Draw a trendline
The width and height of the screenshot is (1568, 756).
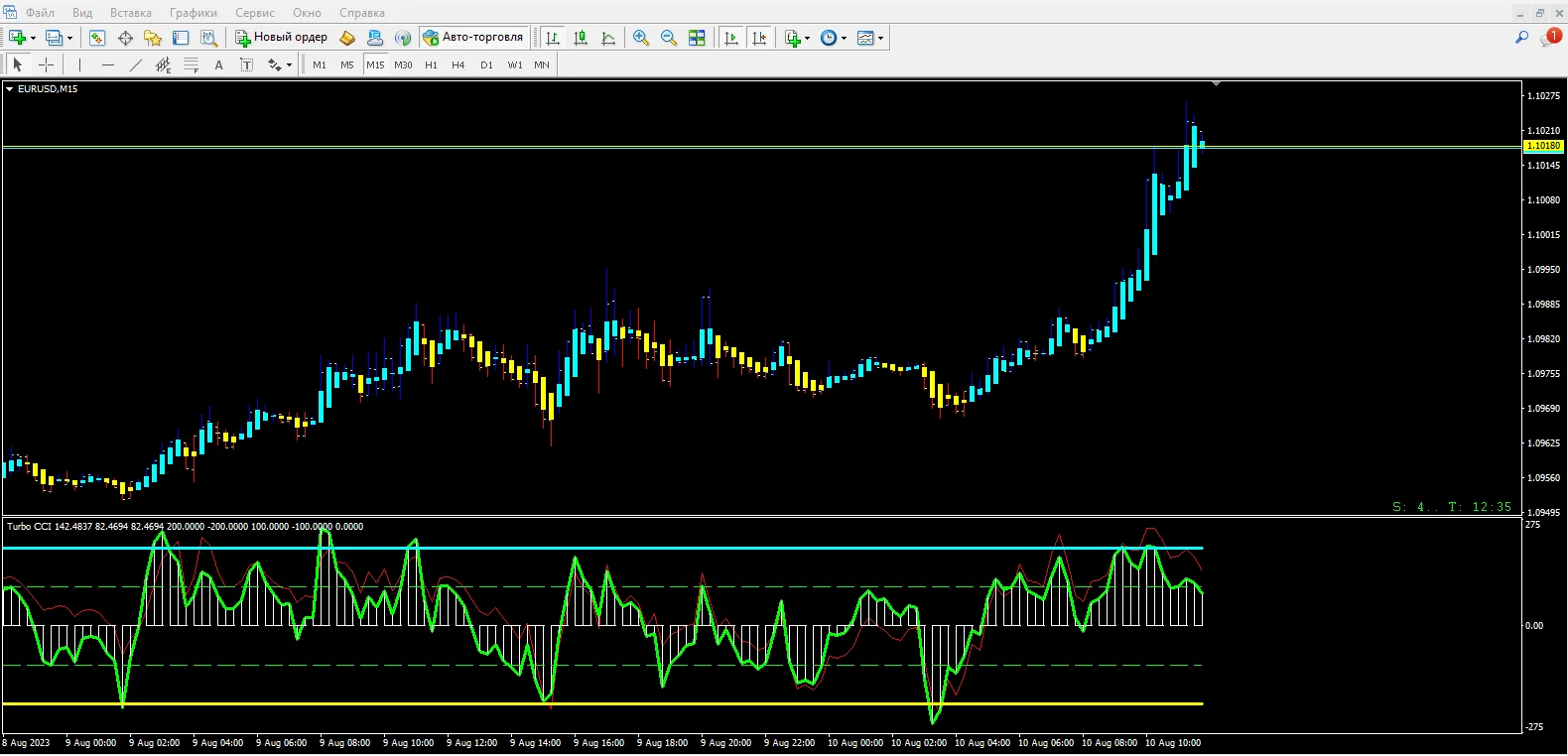tap(135, 64)
